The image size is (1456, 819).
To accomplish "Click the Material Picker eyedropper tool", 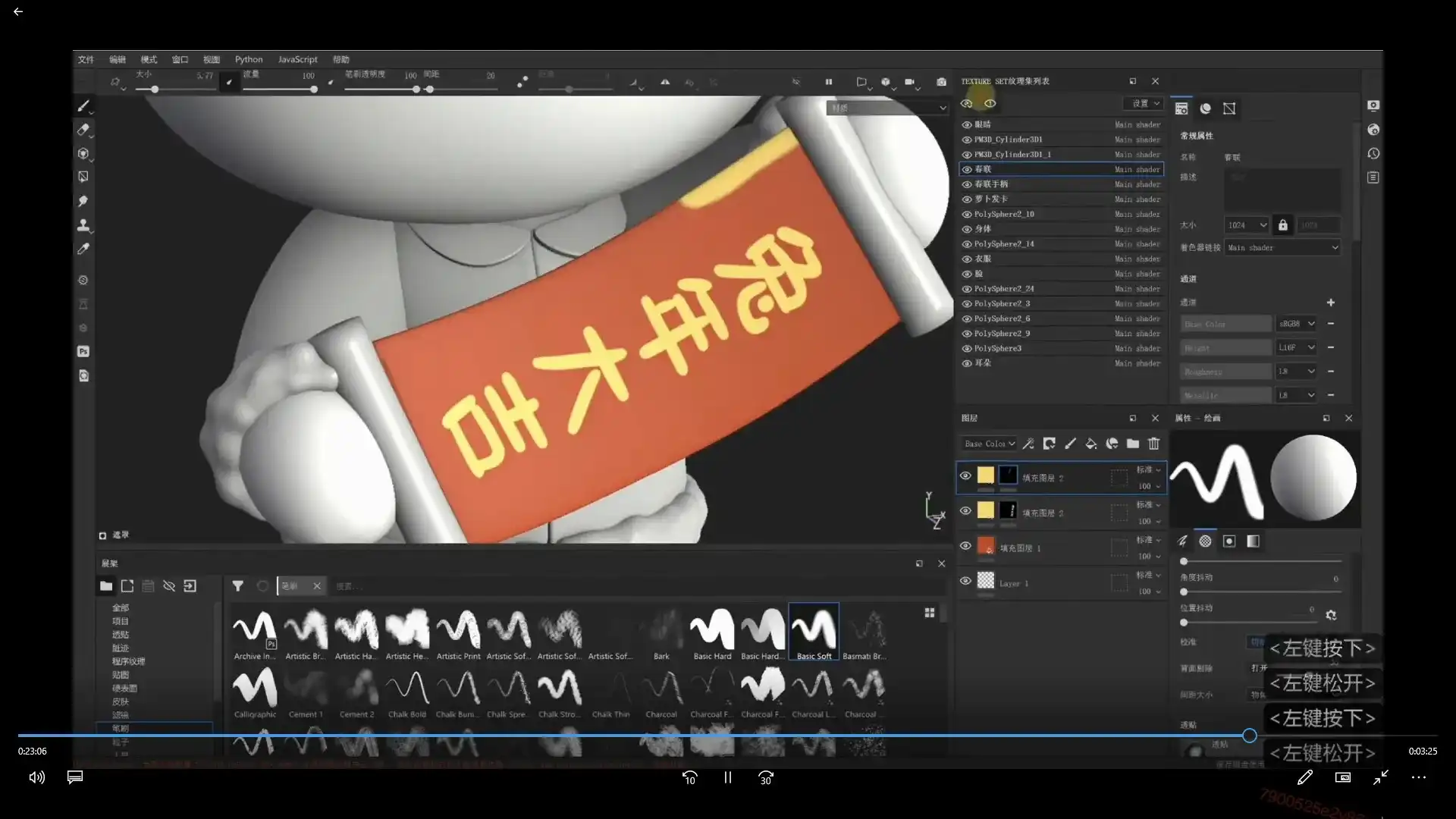I will (x=83, y=249).
